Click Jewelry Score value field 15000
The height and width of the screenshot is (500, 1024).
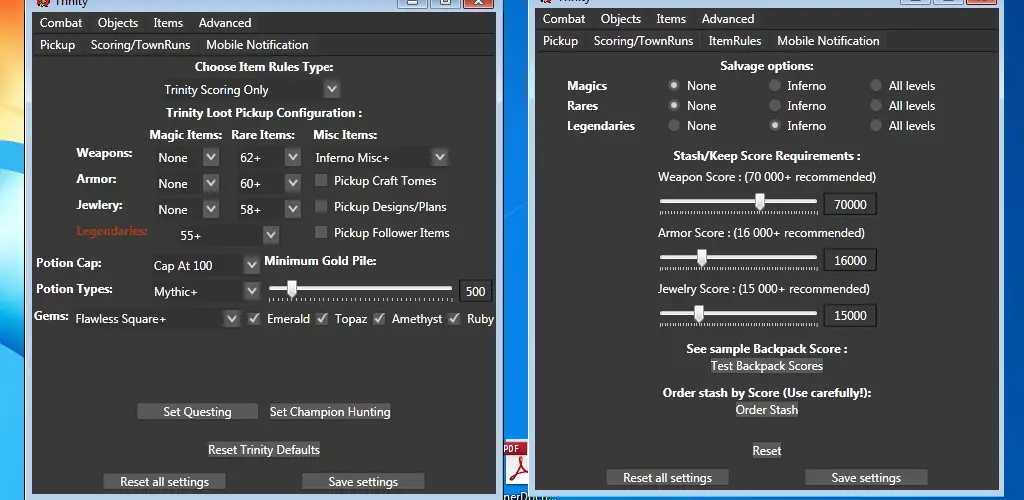(x=850, y=316)
